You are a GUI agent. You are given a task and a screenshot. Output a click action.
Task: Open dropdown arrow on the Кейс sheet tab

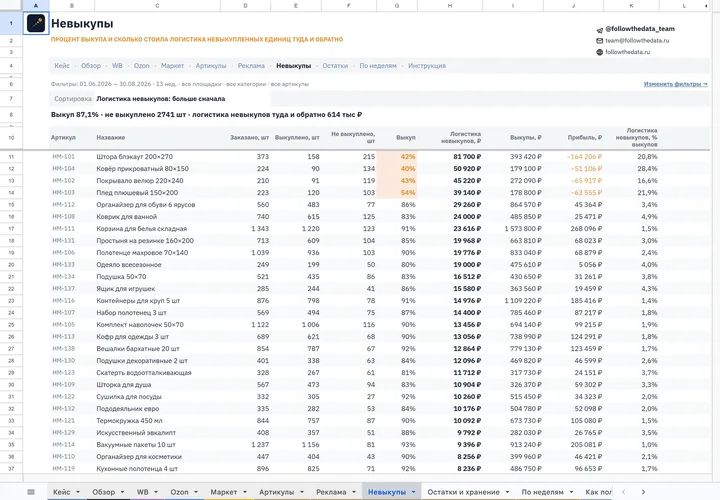[78, 492]
